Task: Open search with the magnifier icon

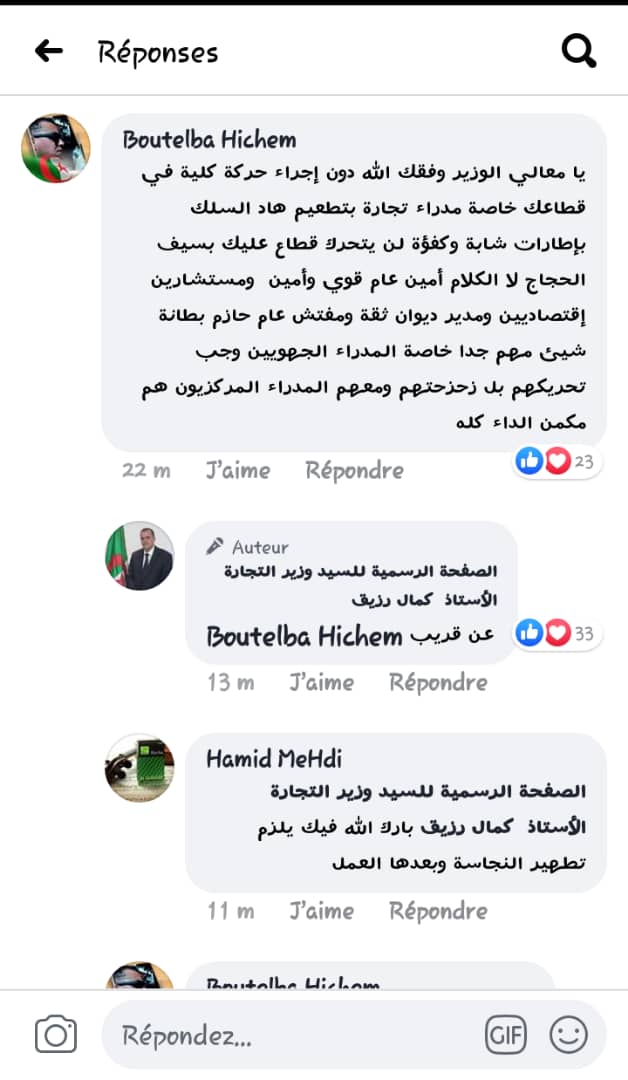Action: (x=578, y=51)
